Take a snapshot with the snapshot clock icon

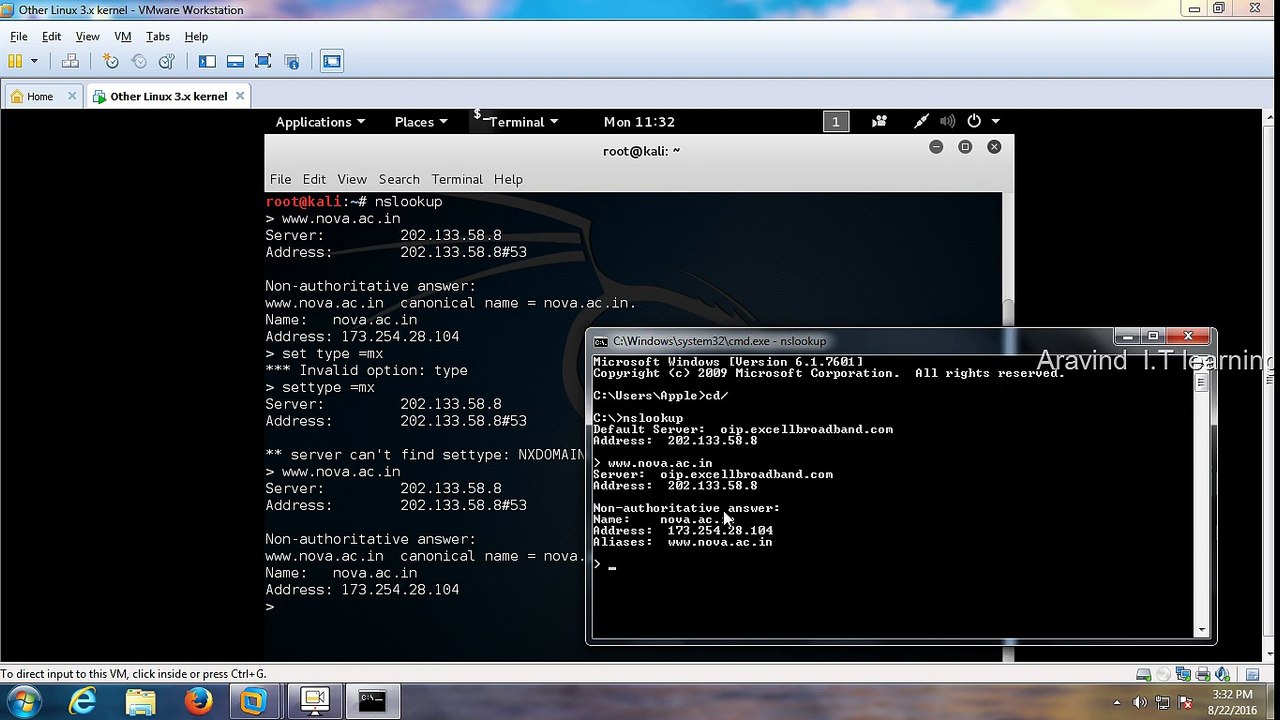coord(111,61)
